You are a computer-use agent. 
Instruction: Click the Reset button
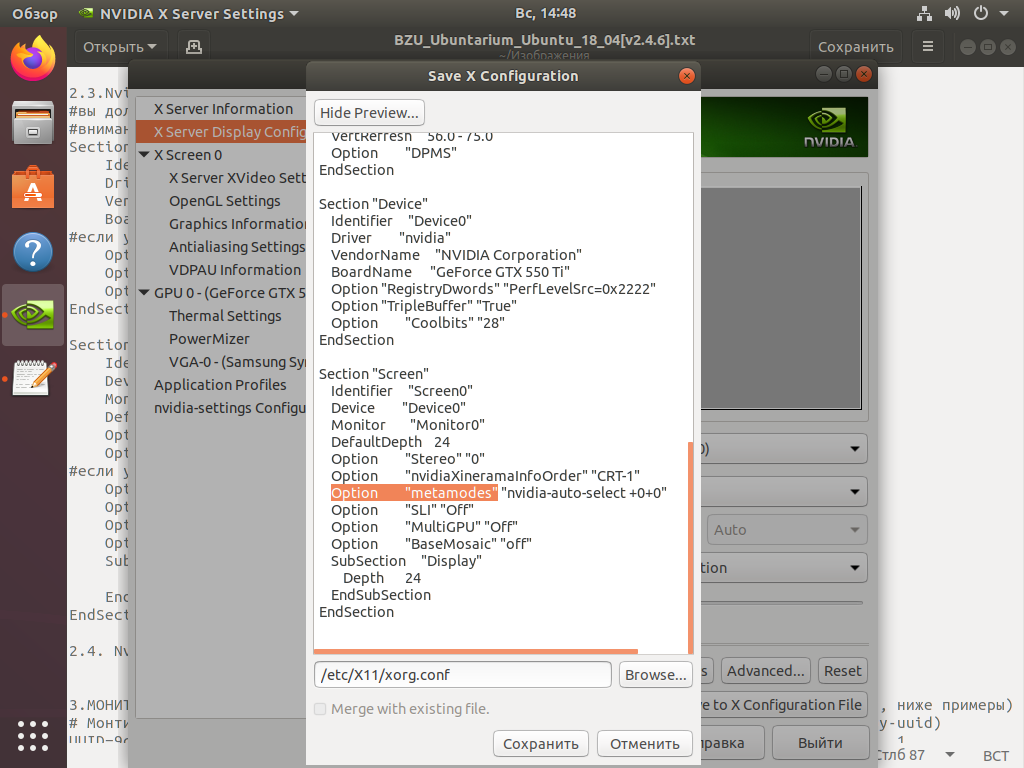pos(842,671)
